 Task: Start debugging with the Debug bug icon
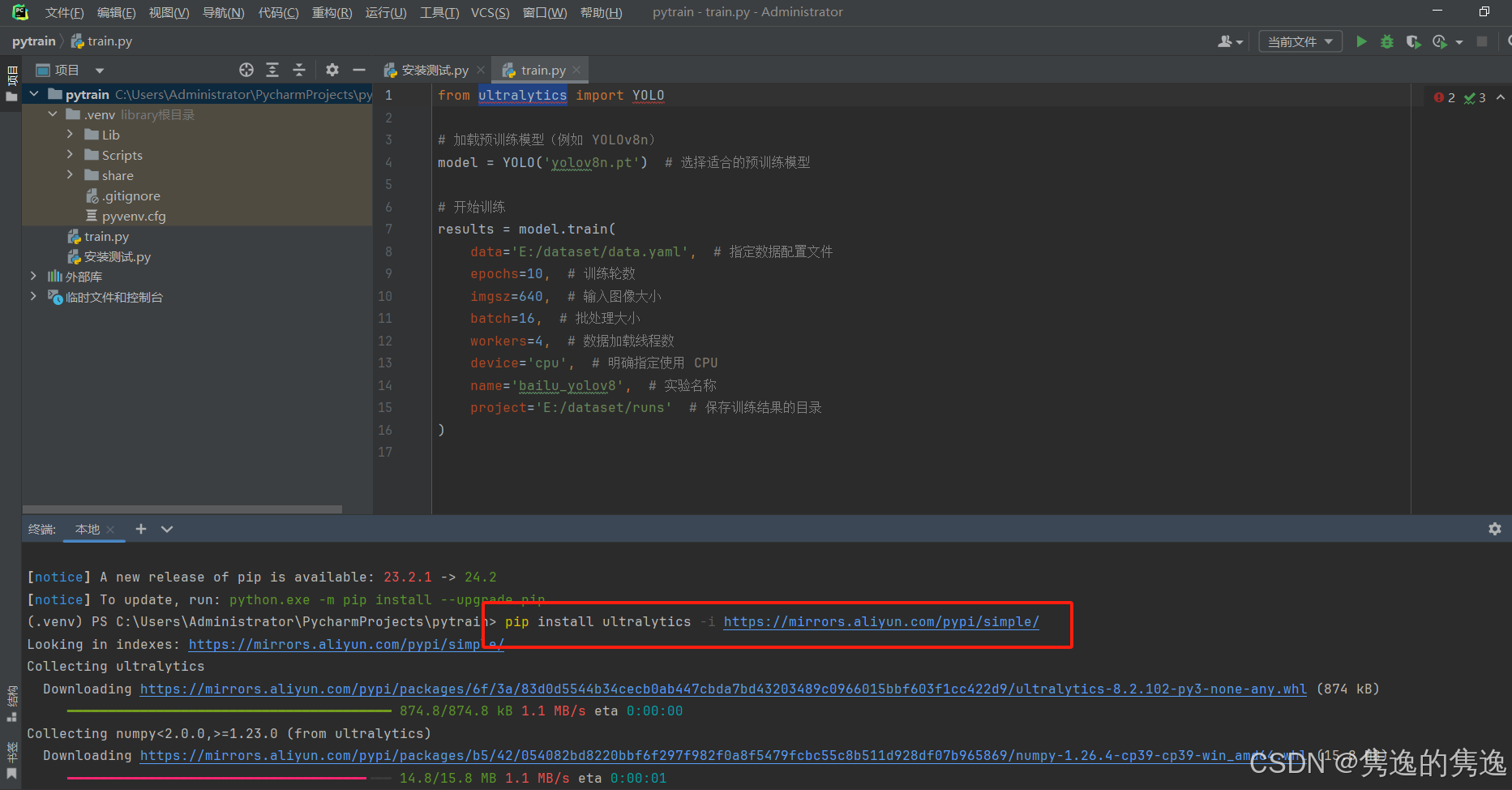[x=1386, y=41]
